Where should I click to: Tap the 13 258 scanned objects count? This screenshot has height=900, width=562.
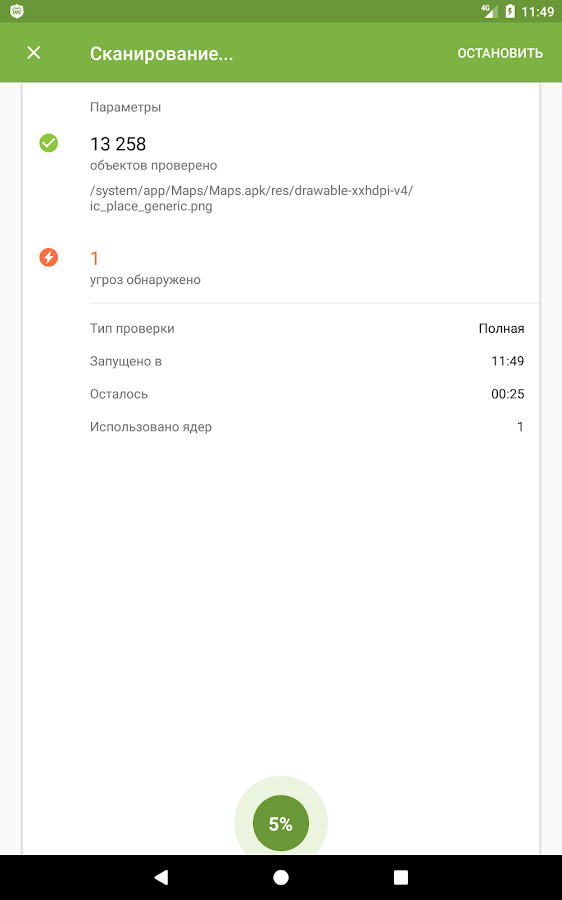click(x=118, y=143)
